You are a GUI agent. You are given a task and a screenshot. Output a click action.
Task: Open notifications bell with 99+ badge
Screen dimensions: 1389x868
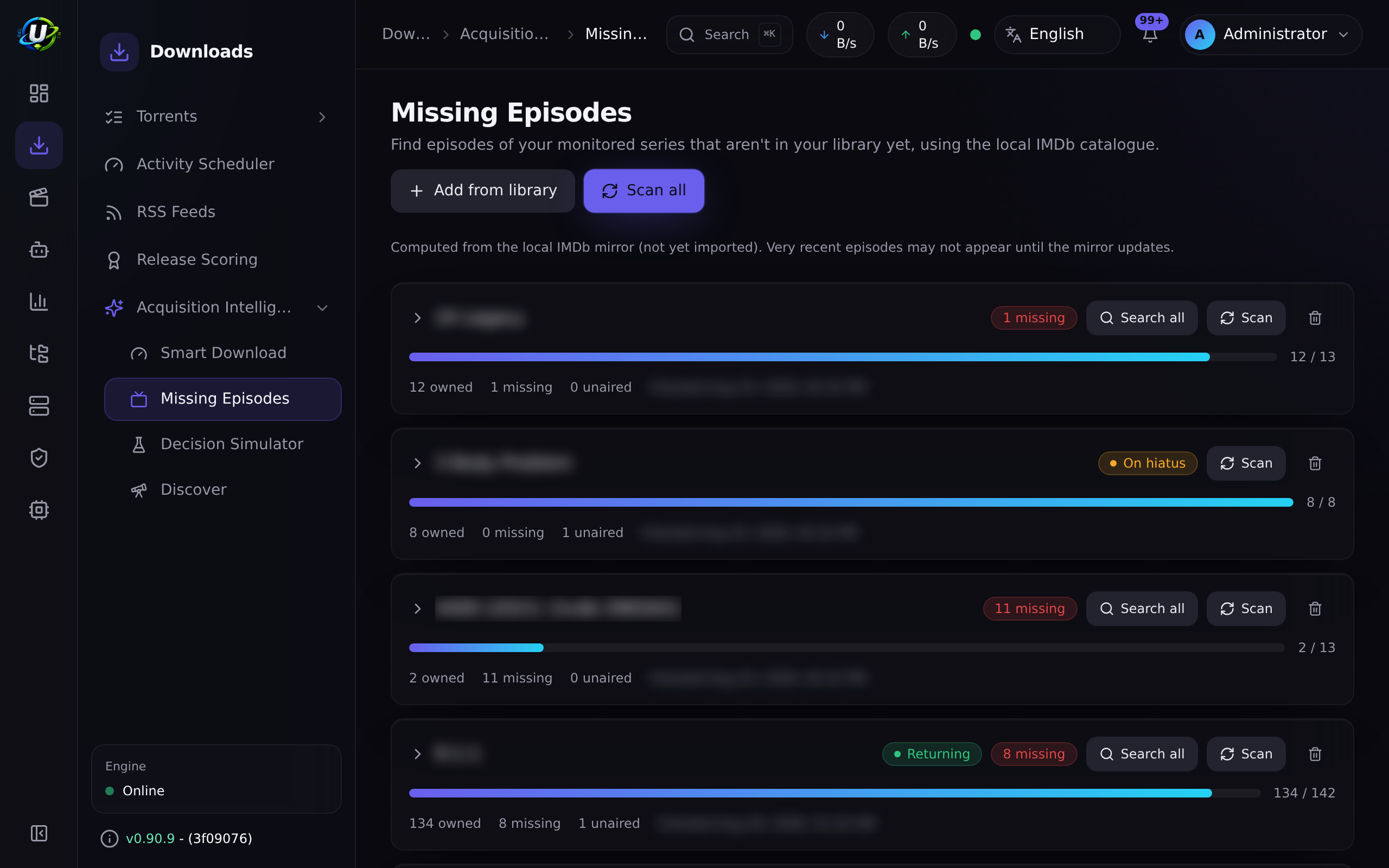[1150, 34]
